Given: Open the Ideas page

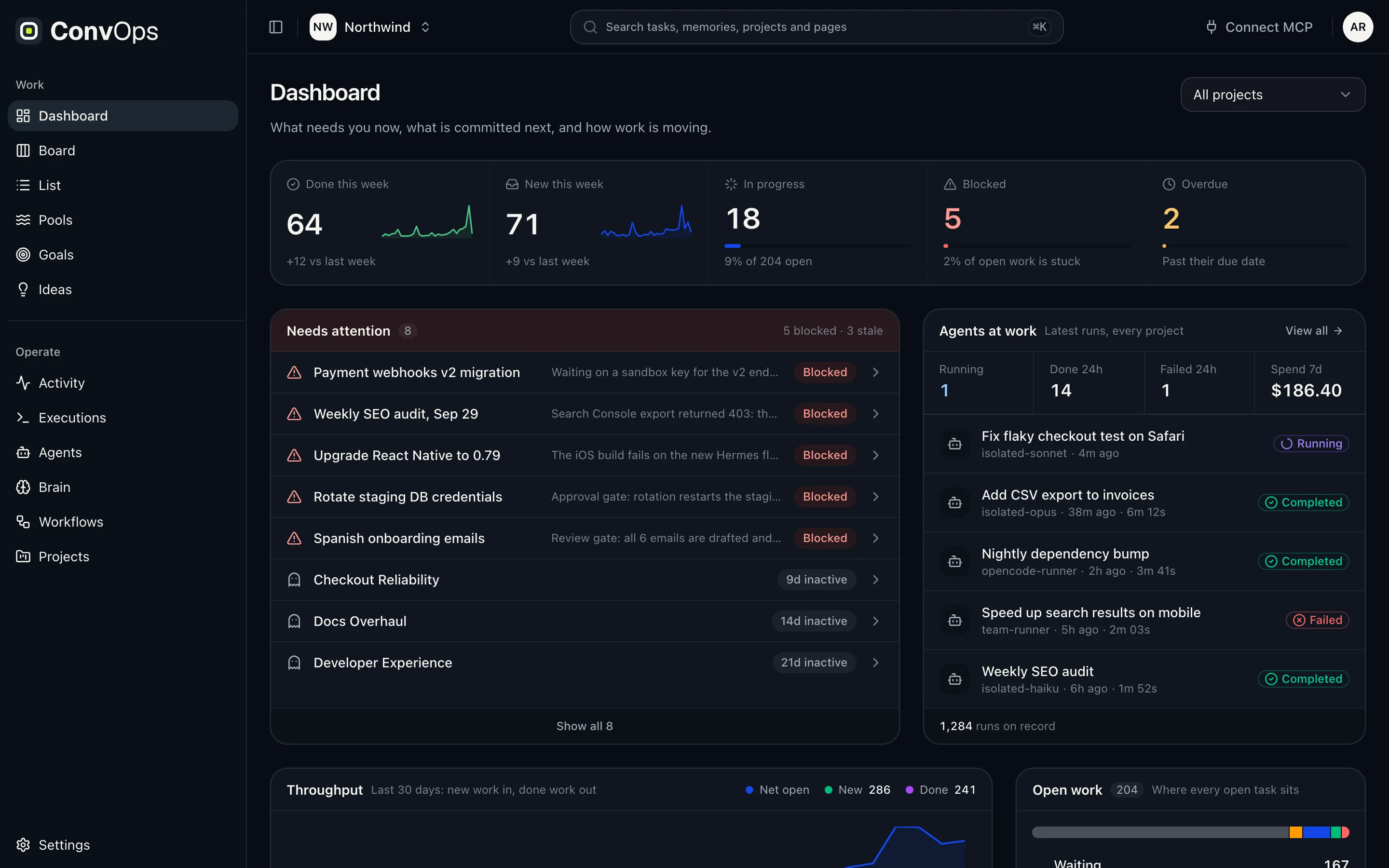Looking at the screenshot, I should (123, 289).
